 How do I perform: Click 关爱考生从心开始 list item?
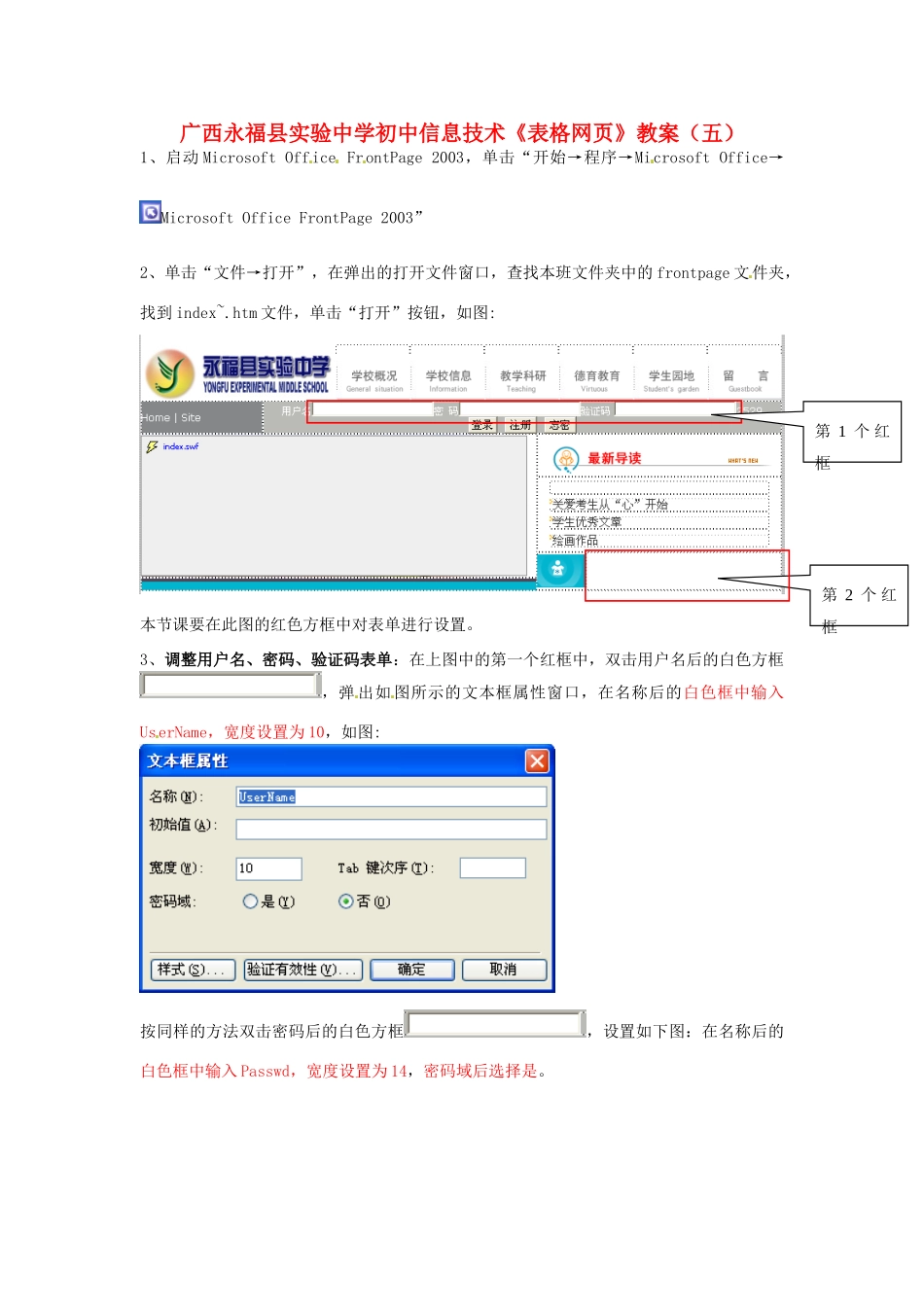click(x=610, y=505)
